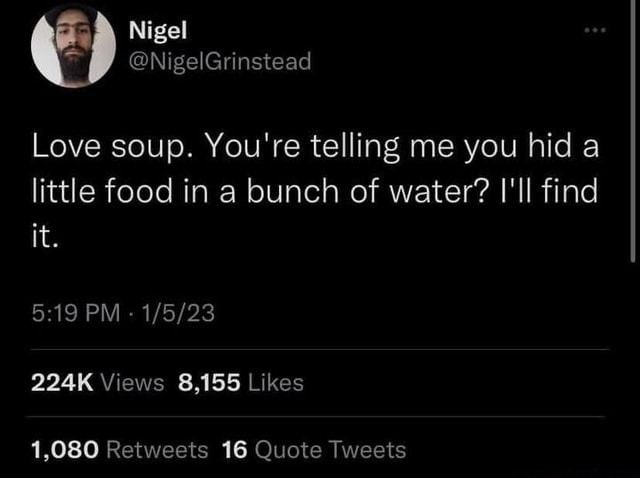Open the Nigel display name link
The height and width of the screenshot is (478, 640).
[153, 30]
